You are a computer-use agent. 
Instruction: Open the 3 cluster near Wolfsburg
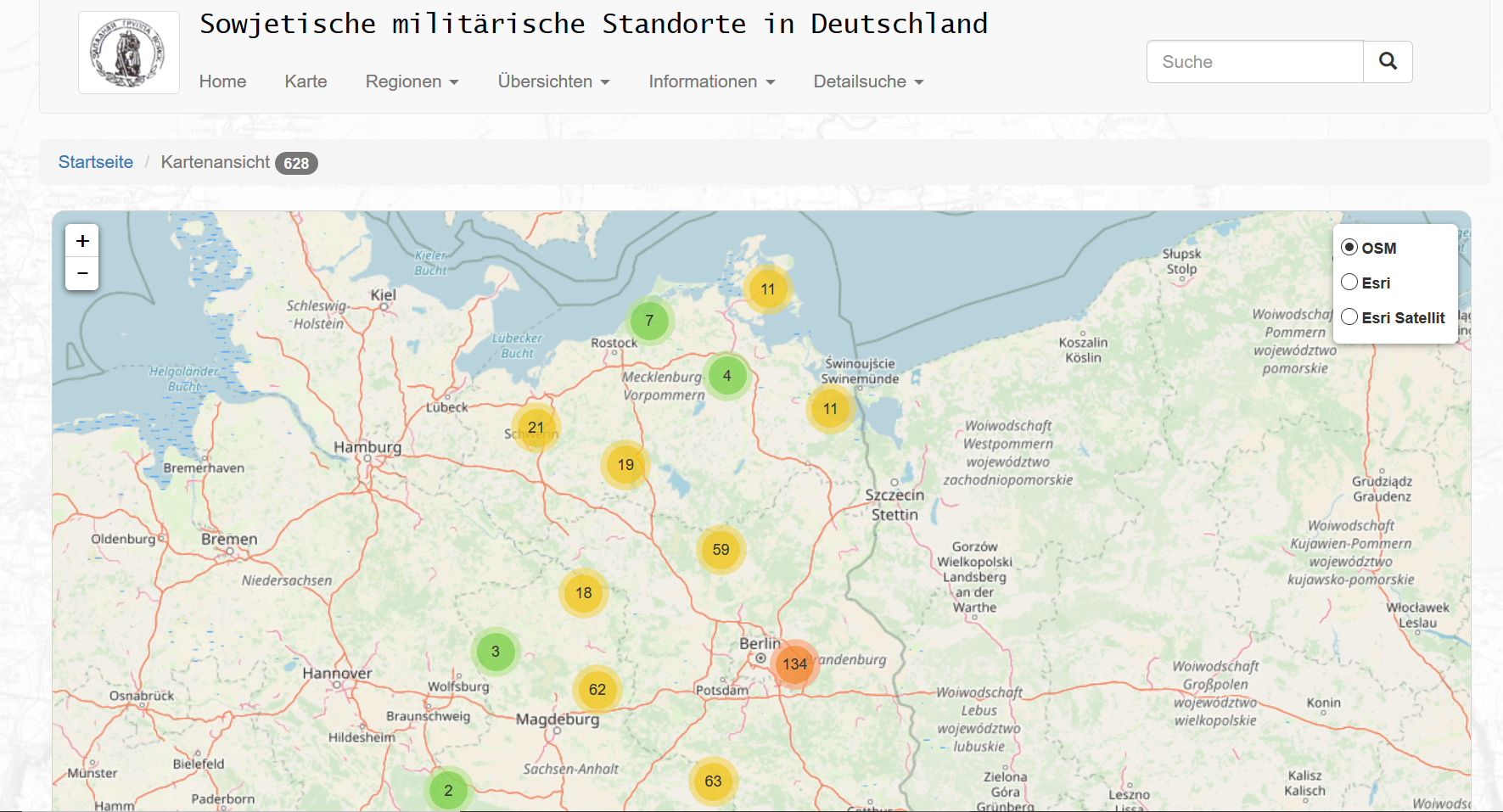tap(496, 652)
